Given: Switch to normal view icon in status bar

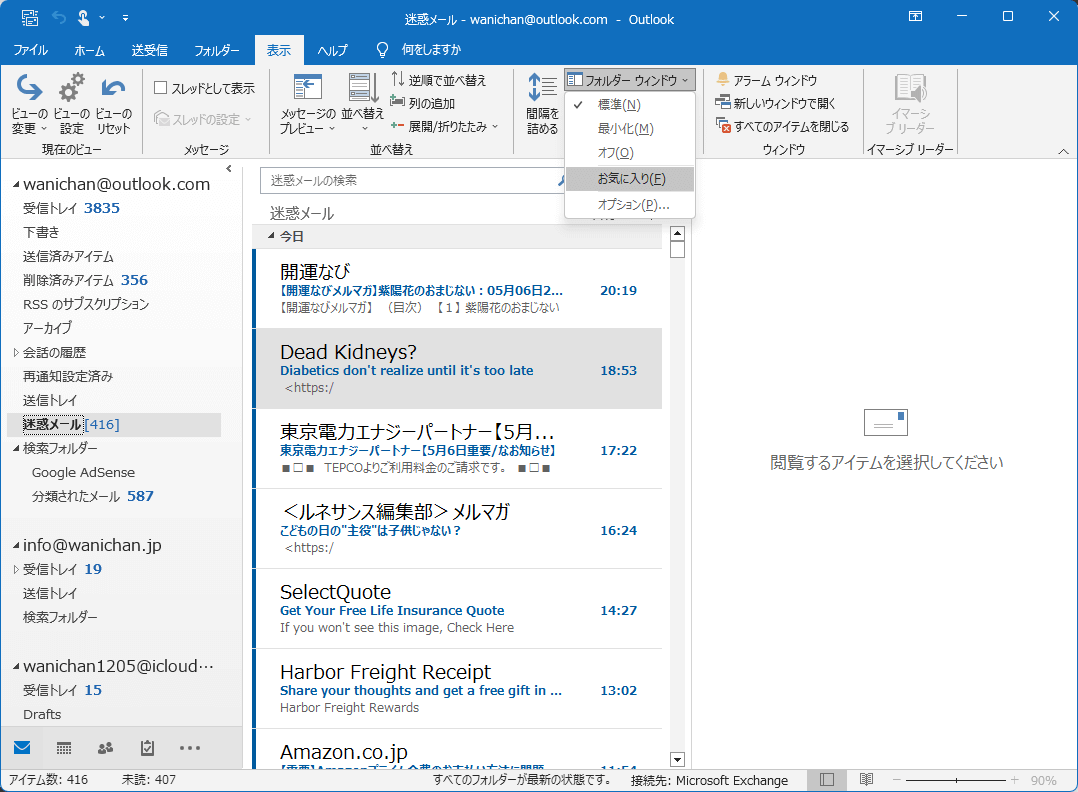Looking at the screenshot, I should coord(827,780).
